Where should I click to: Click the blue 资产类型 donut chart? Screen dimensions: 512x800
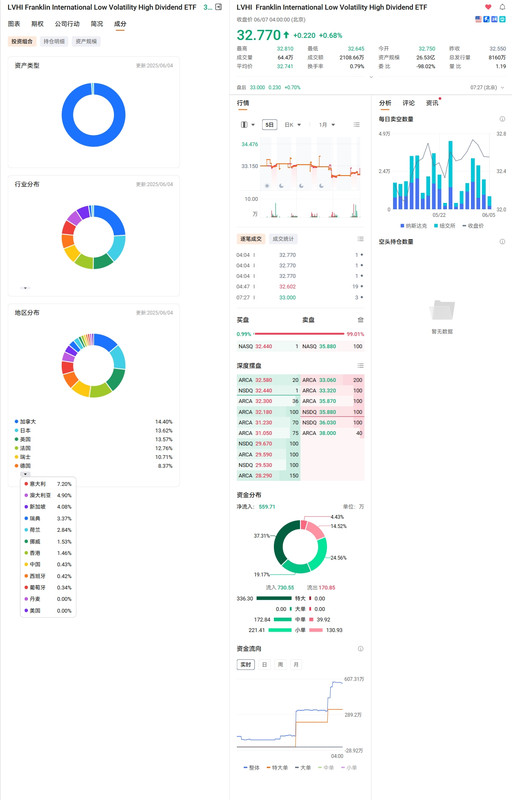(93, 114)
